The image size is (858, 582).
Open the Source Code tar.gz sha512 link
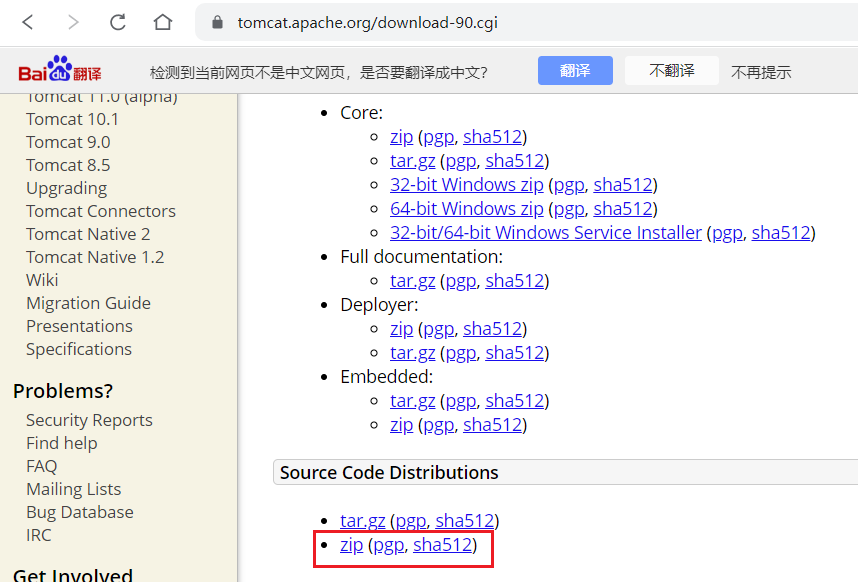(464, 521)
